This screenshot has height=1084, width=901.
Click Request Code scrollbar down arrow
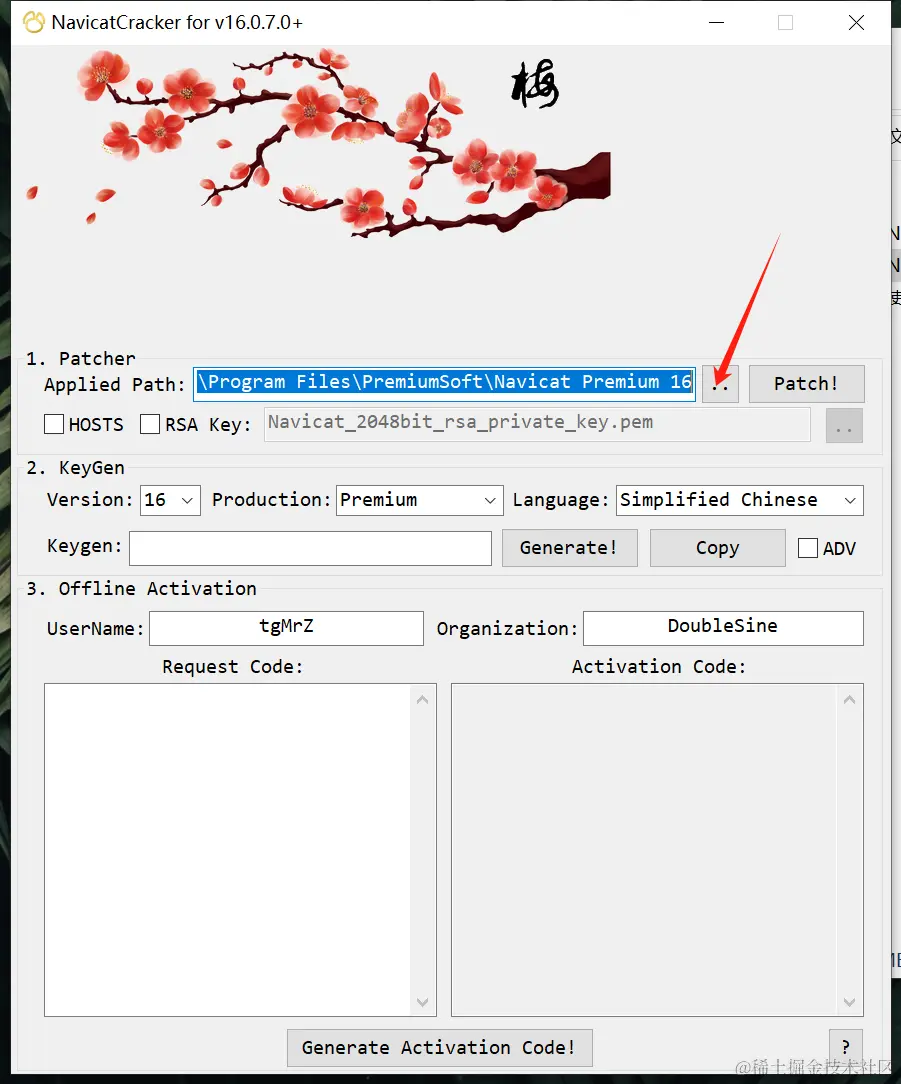[x=423, y=1002]
